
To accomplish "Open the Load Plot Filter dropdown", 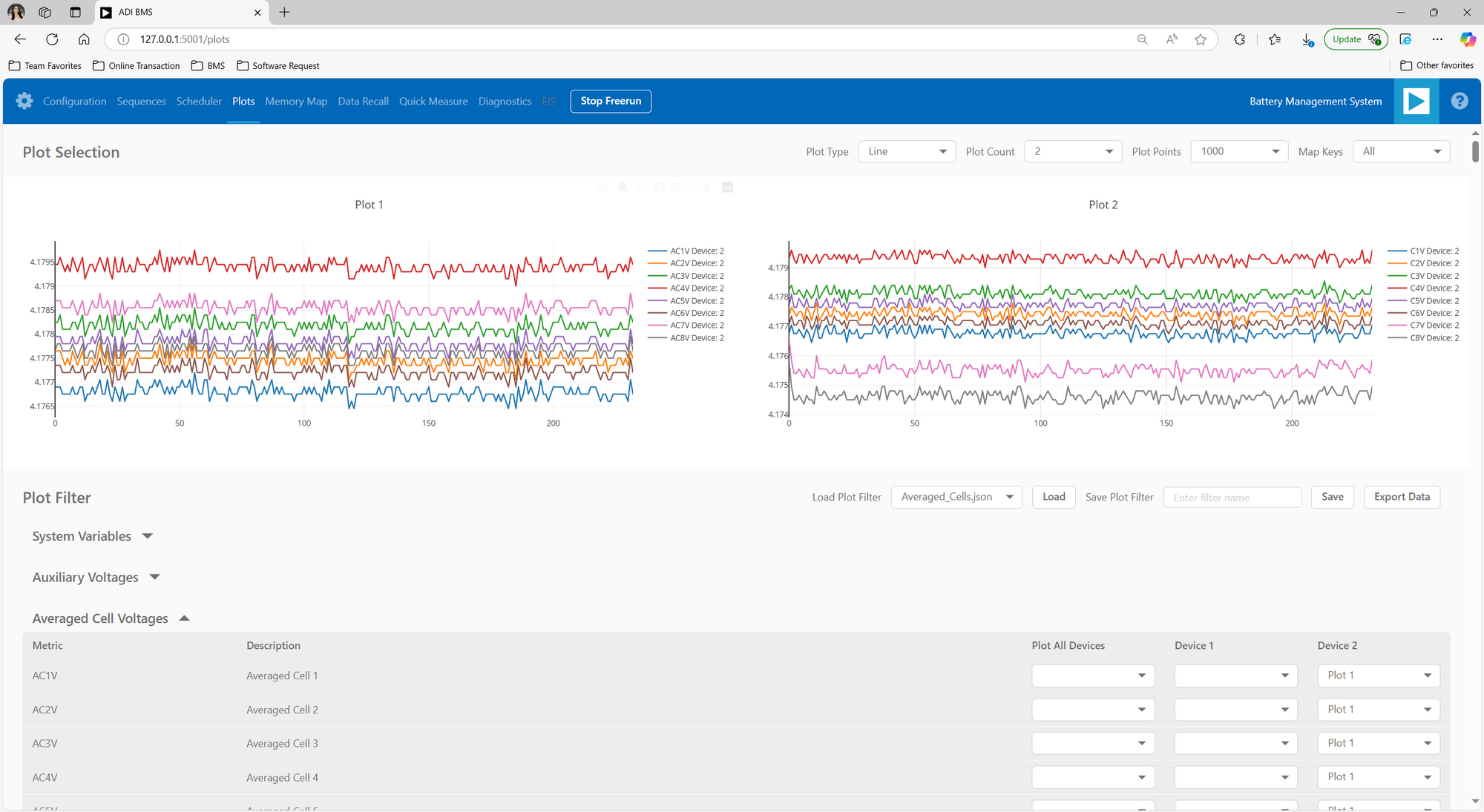I will pos(956,497).
